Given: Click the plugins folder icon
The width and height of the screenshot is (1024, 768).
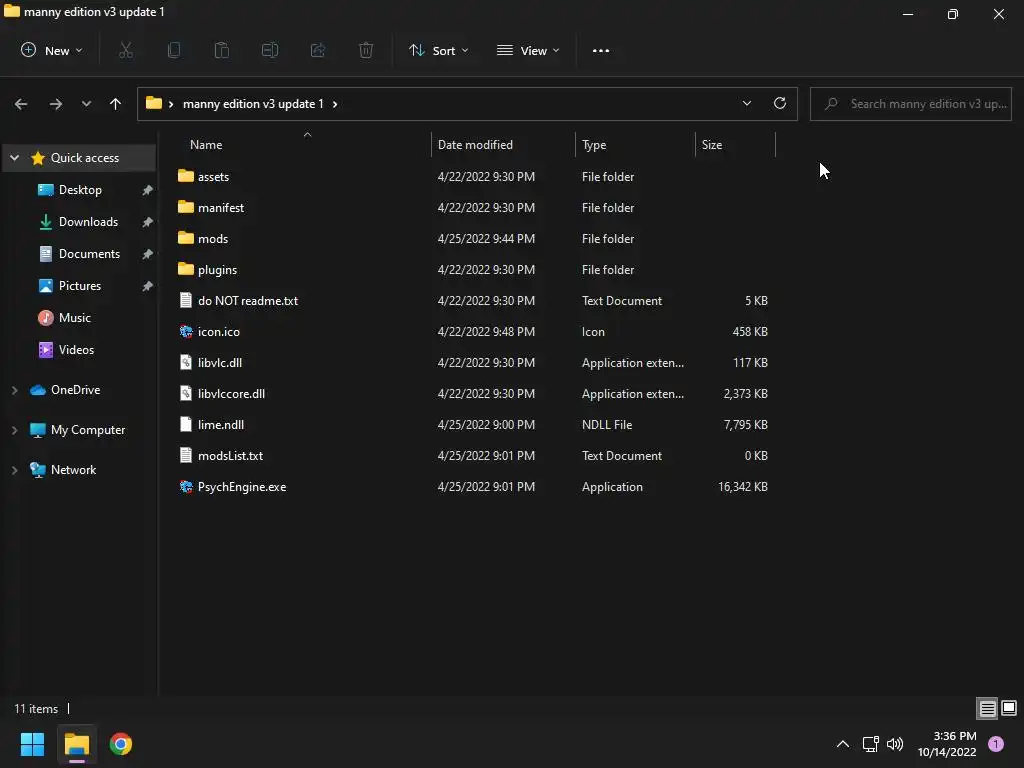Looking at the screenshot, I should (x=186, y=269).
